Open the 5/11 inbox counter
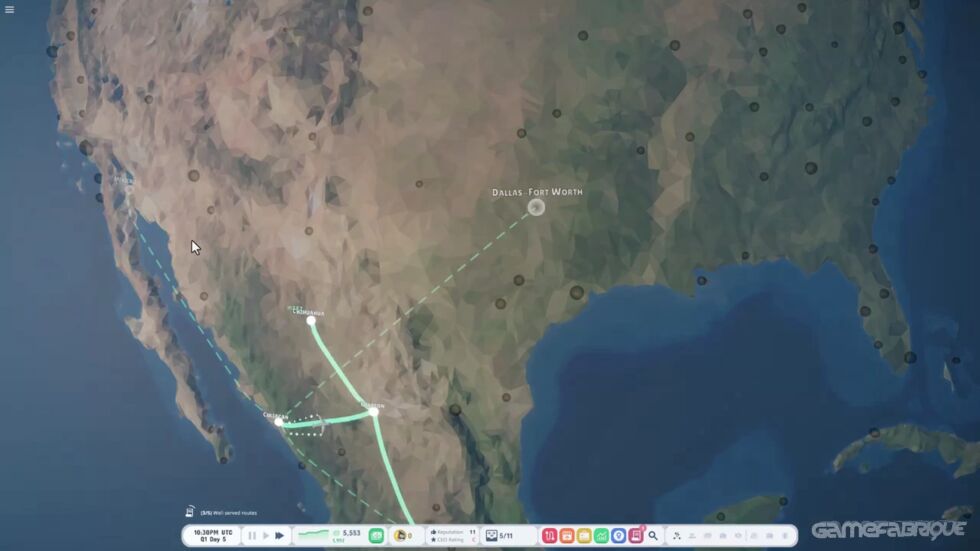 click(x=499, y=536)
